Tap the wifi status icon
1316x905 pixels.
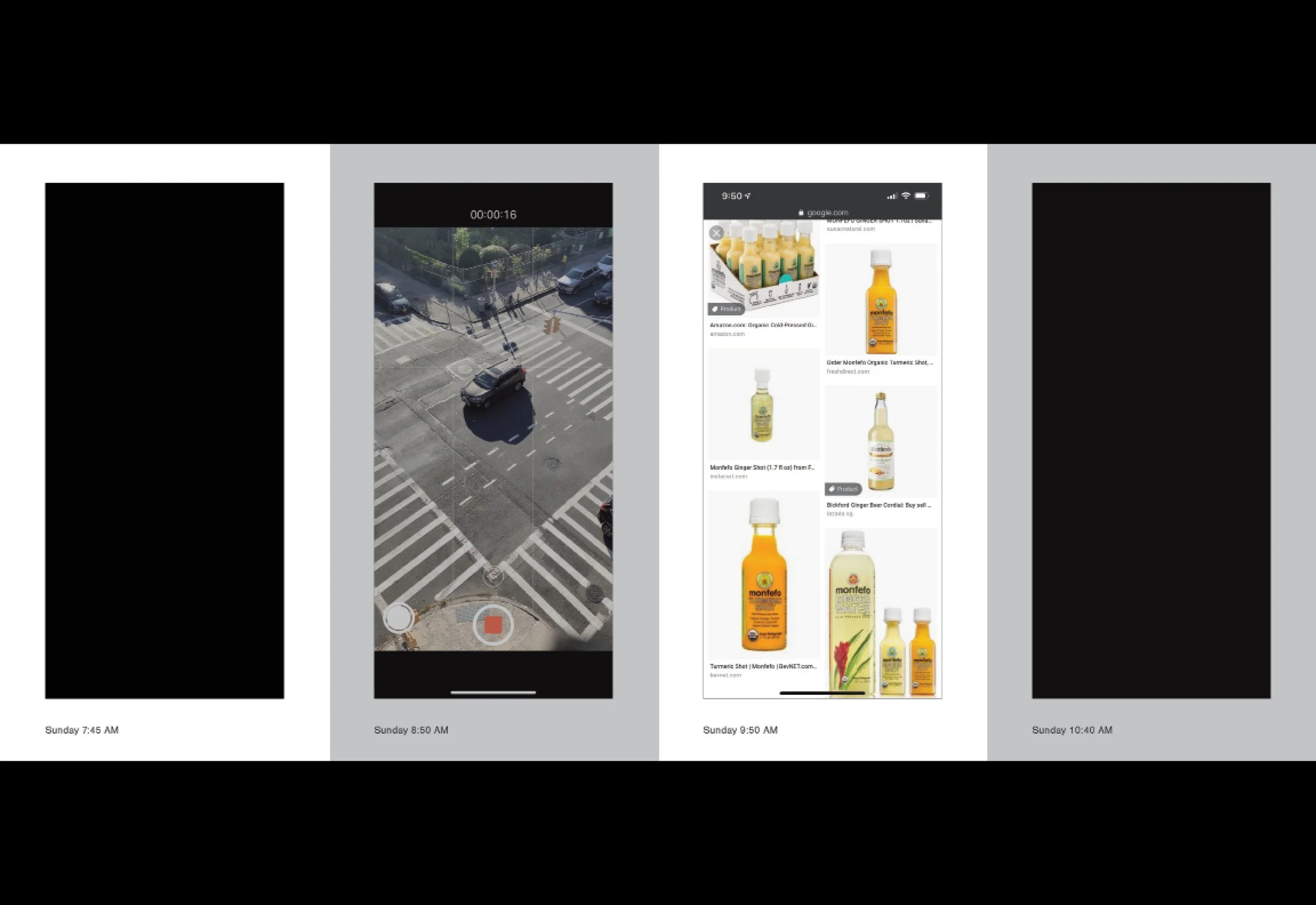coord(905,196)
